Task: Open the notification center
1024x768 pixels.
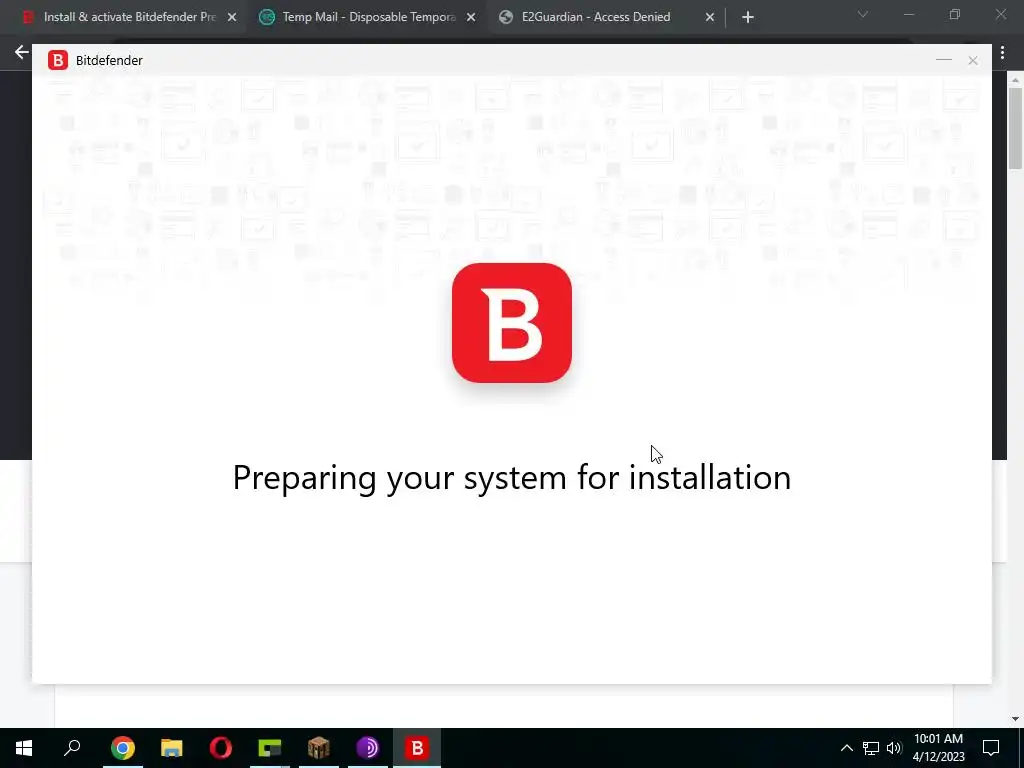Action: (x=991, y=748)
